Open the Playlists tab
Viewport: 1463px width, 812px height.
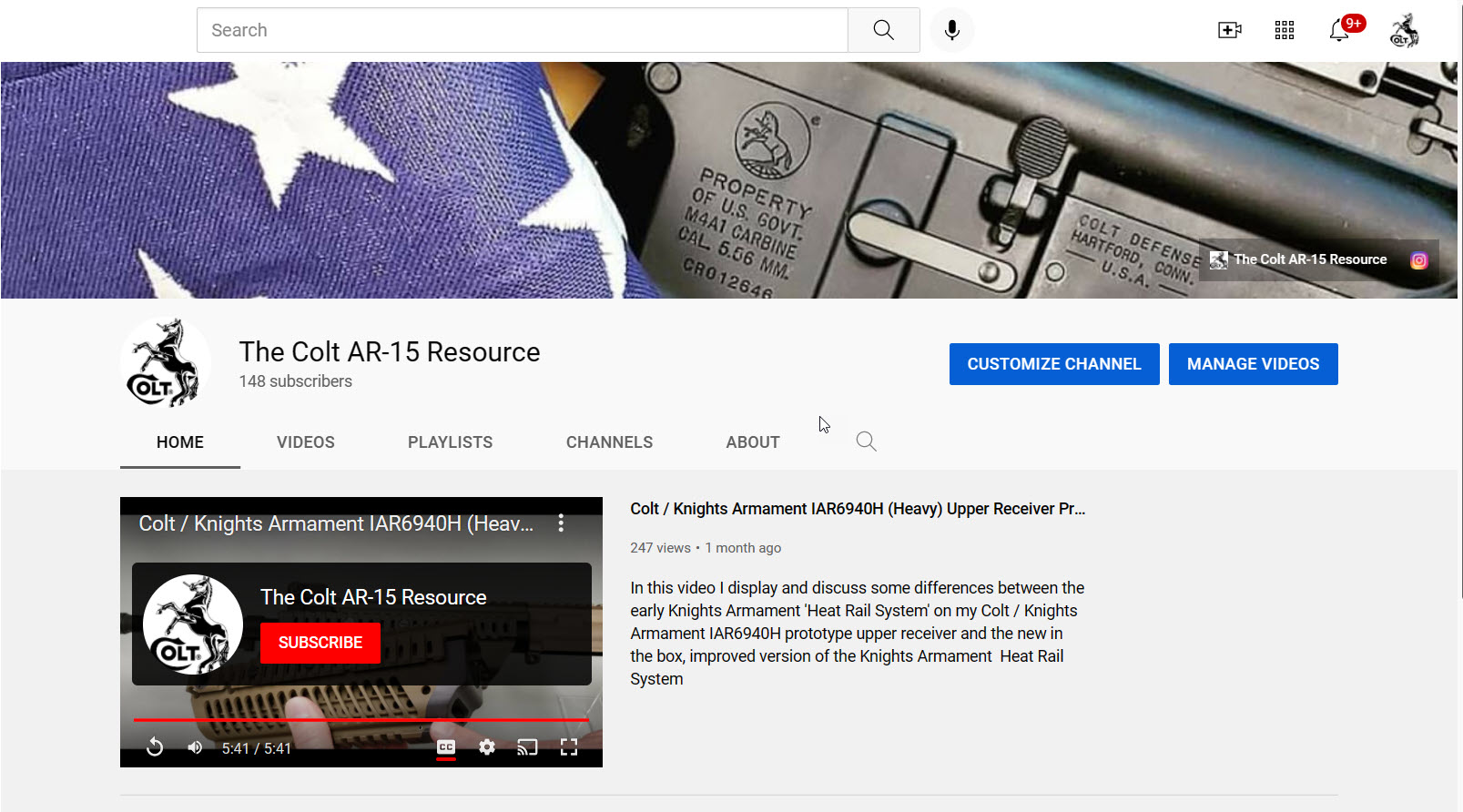tap(450, 442)
